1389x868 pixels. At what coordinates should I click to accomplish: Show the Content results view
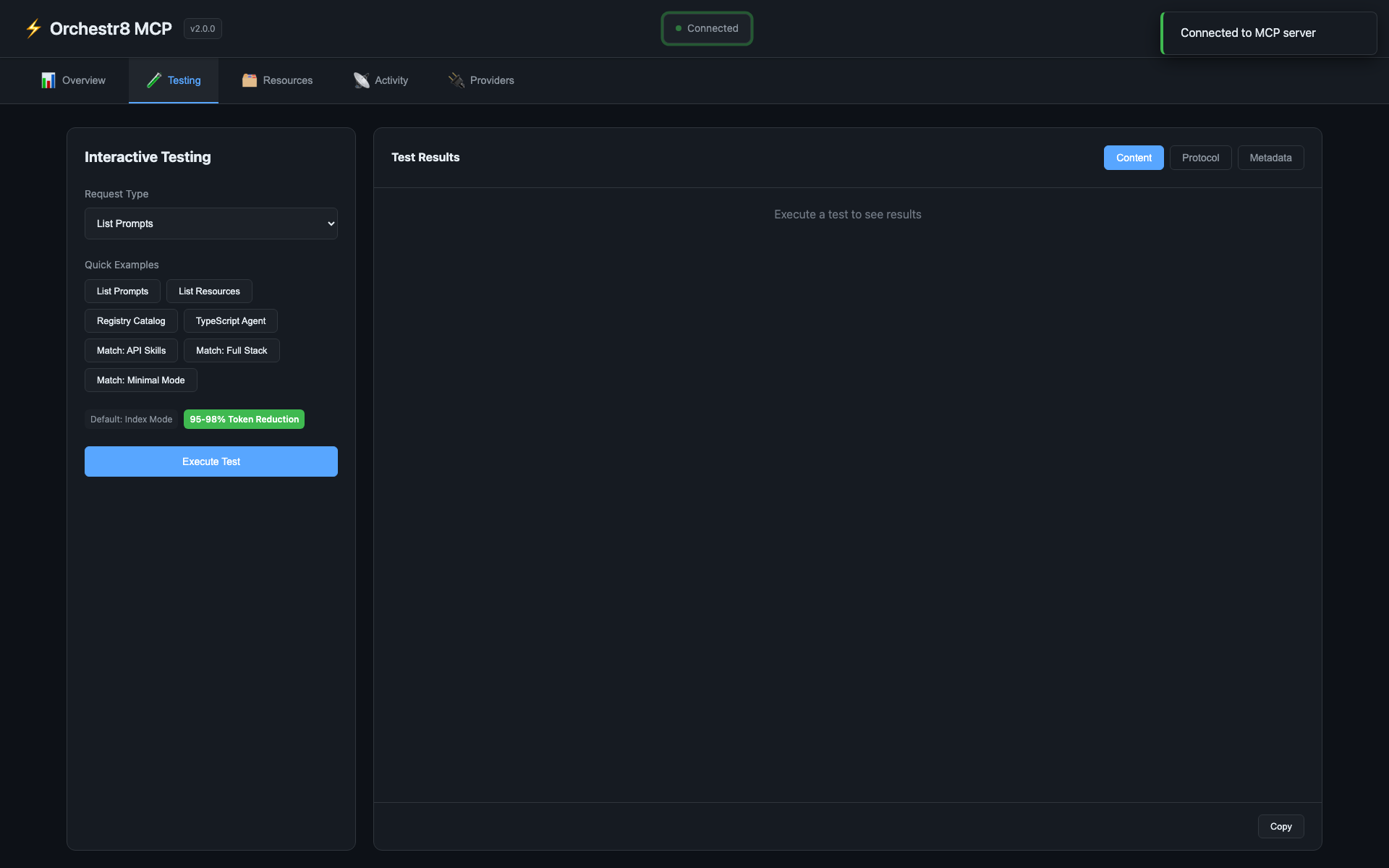(1134, 158)
